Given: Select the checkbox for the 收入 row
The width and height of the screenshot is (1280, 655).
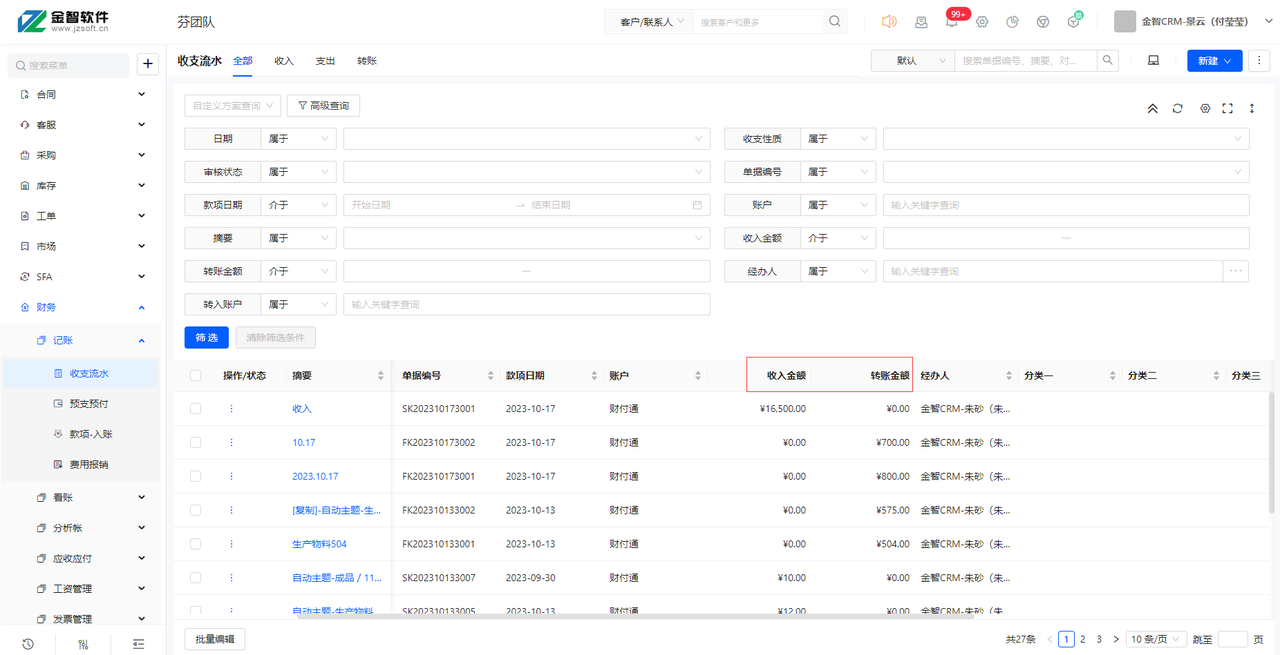Looking at the screenshot, I should pyautogui.click(x=195, y=408).
